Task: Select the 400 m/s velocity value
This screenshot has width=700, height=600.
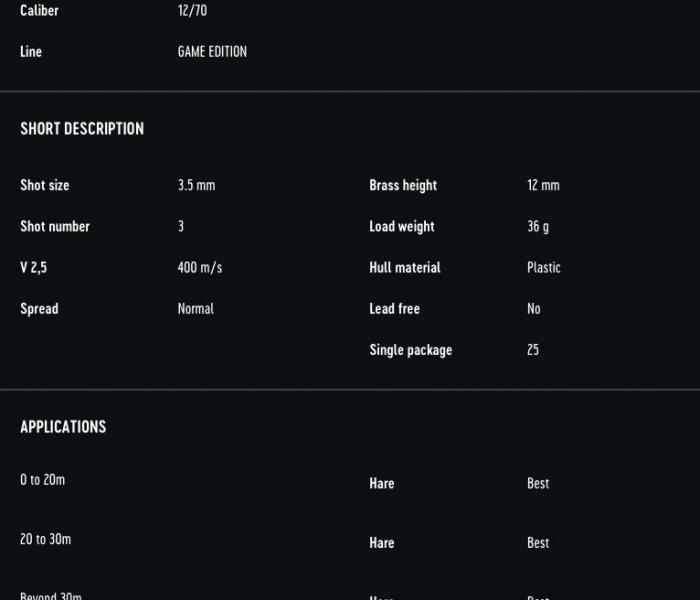Action: pyautogui.click(x=200, y=267)
